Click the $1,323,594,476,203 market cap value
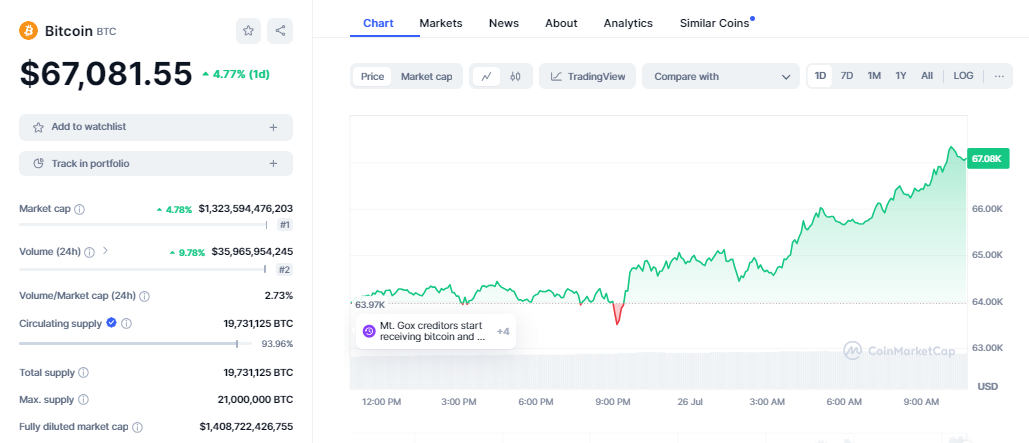 click(245, 209)
